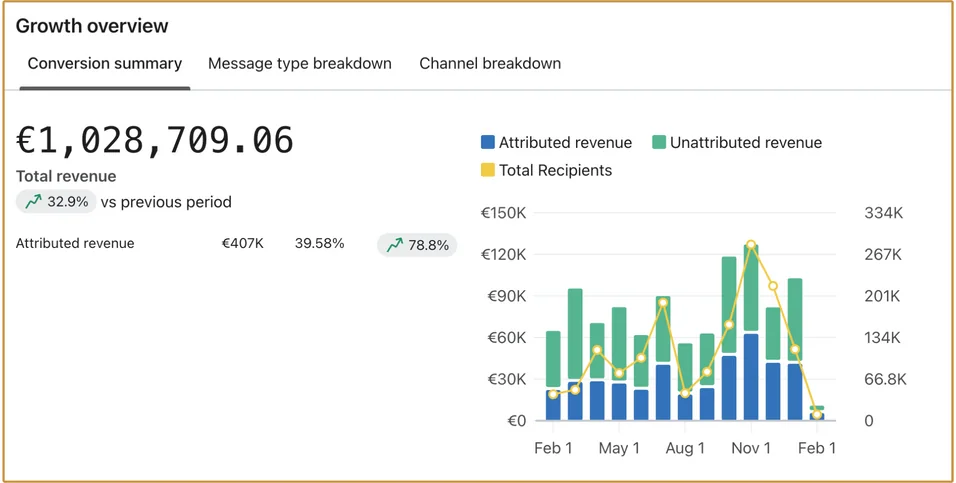Click the 134K right axis label
The image size is (956, 483).
click(883, 338)
